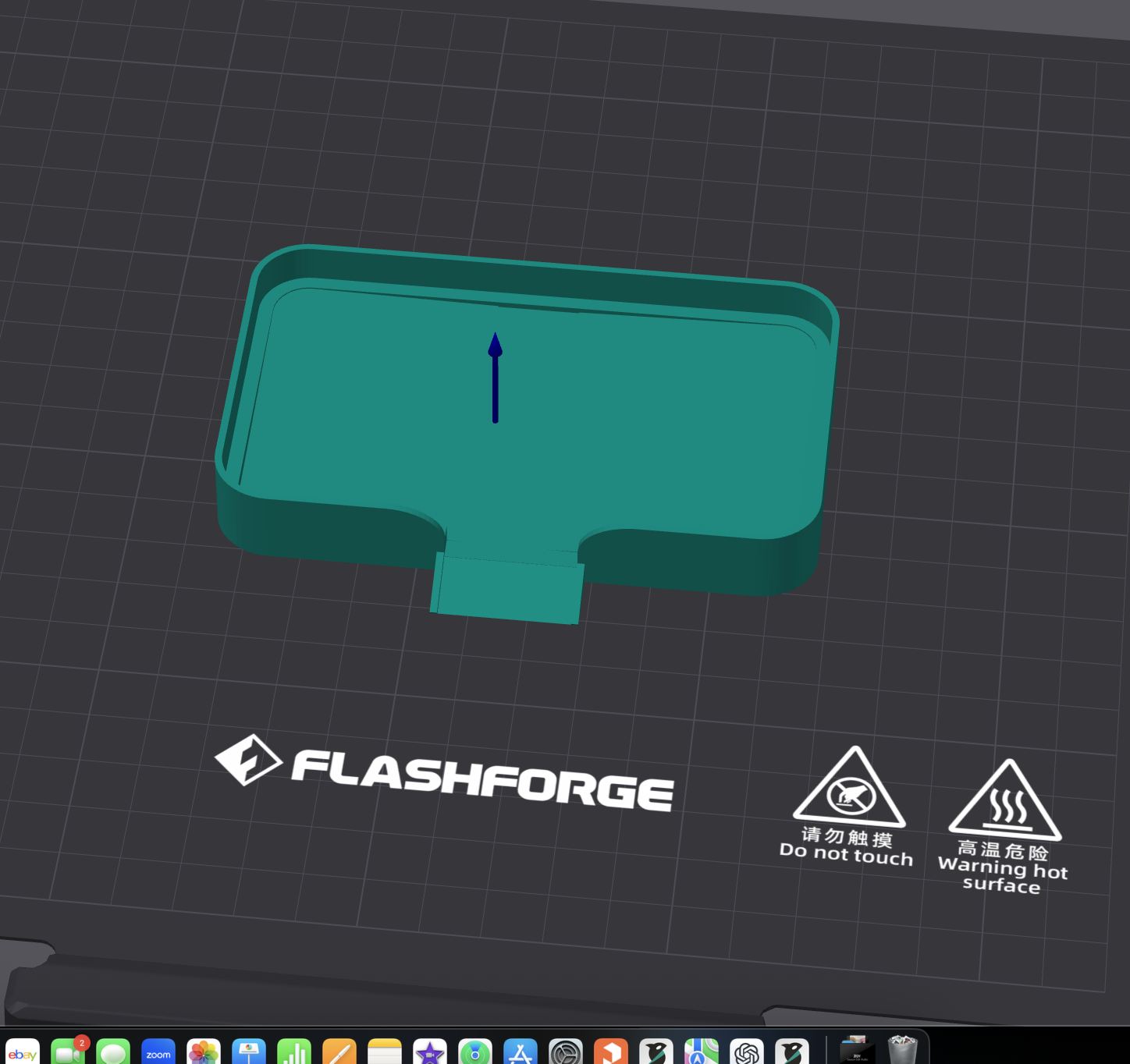This screenshot has height=1064, width=1130.
Task: Open the Trash in the dock
Action: 902,1052
